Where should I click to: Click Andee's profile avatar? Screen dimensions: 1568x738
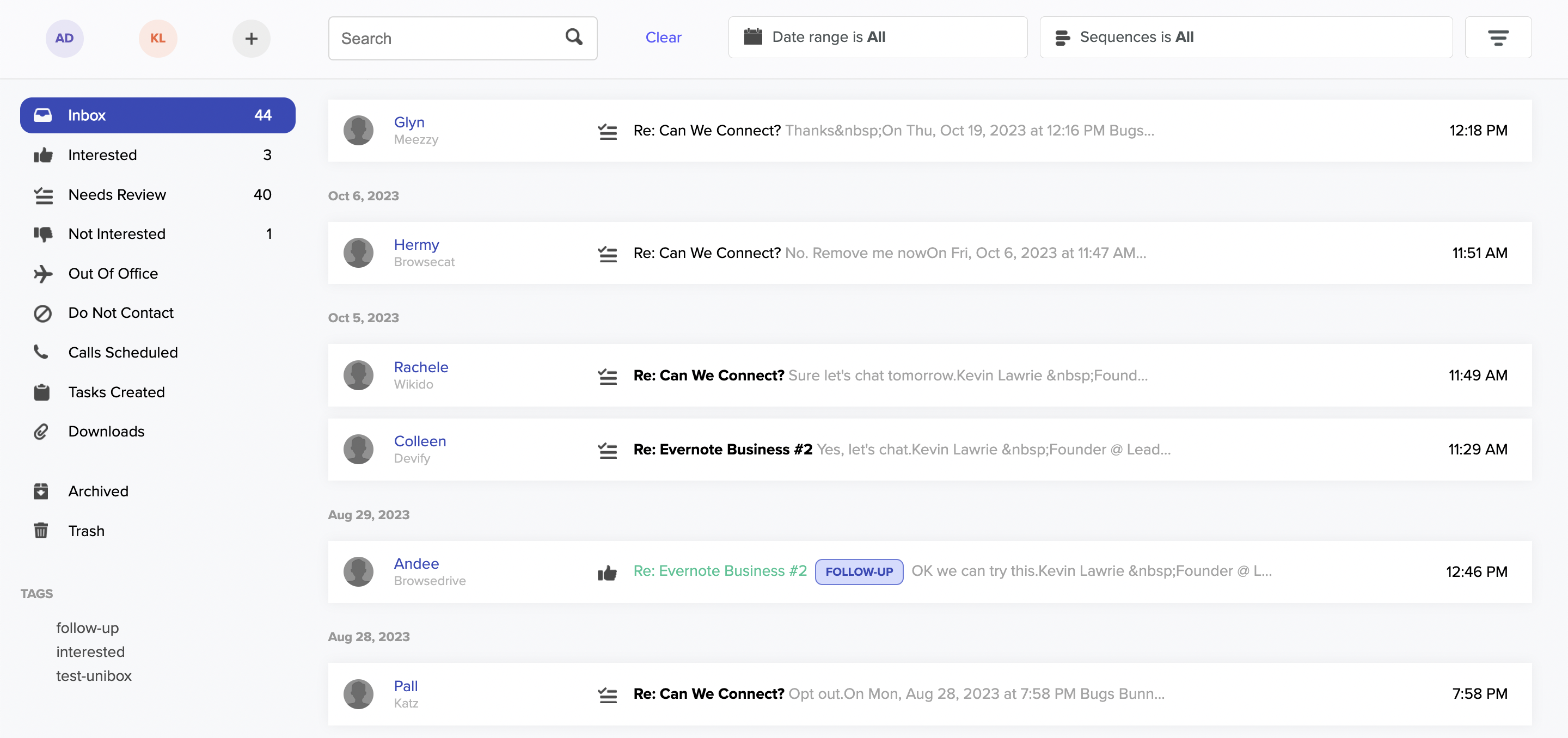pos(359,571)
